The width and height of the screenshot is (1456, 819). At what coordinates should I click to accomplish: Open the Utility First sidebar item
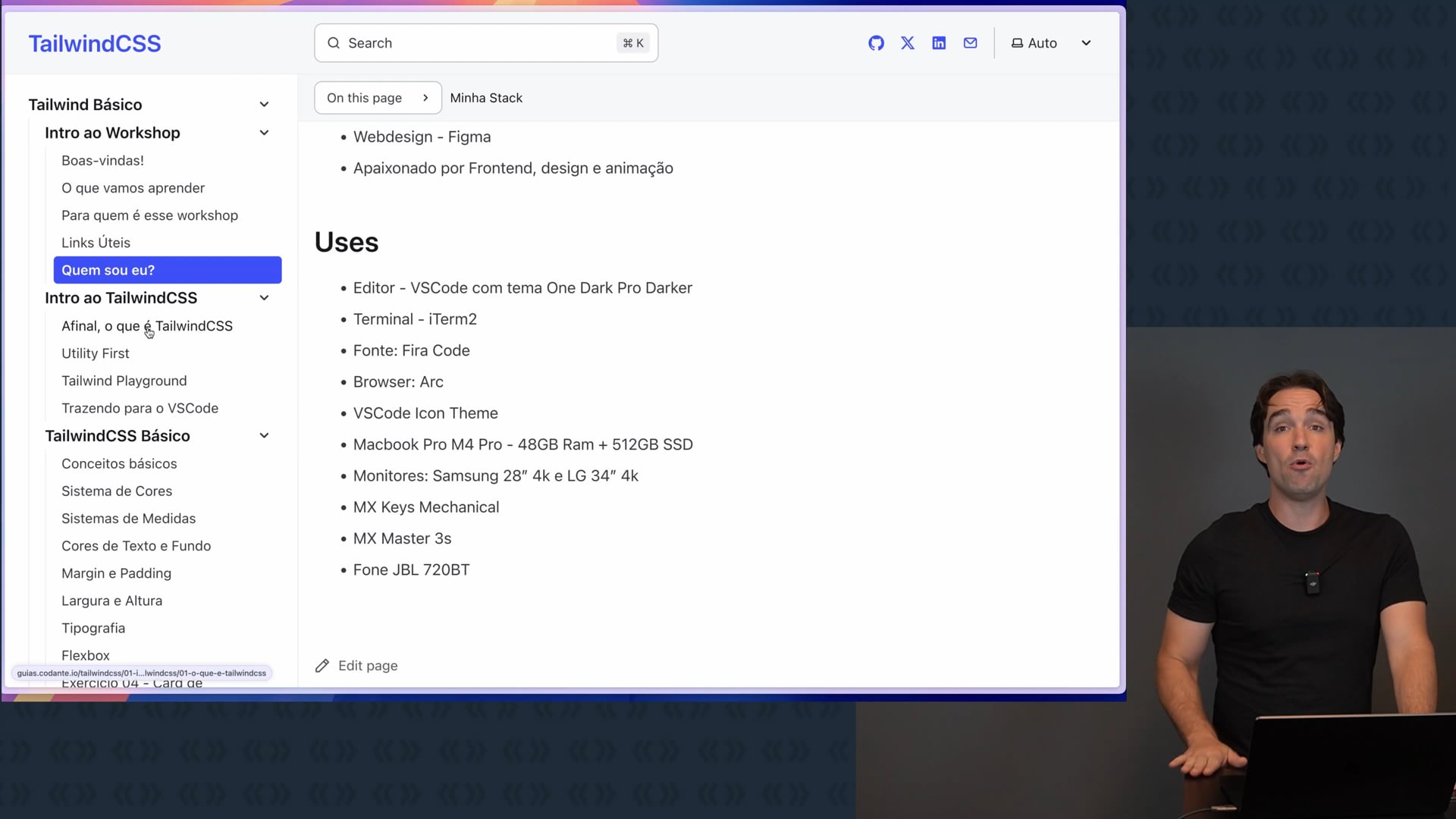pos(96,353)
